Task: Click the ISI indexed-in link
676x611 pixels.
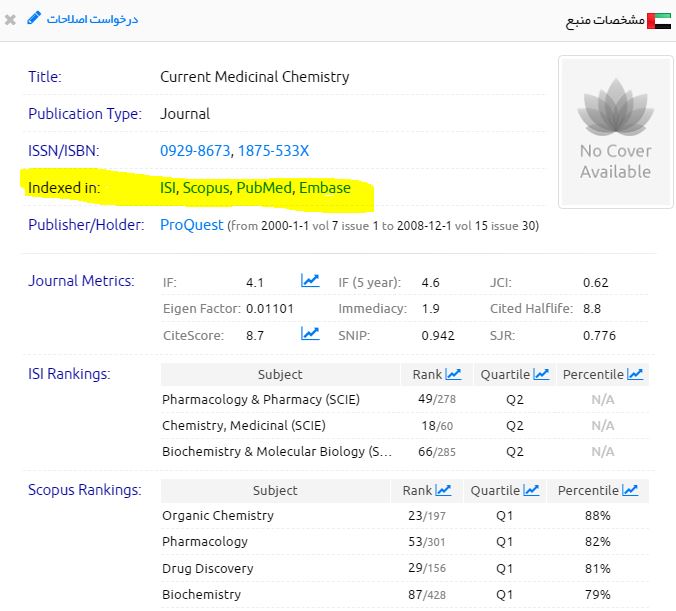Action: point(168,188)
